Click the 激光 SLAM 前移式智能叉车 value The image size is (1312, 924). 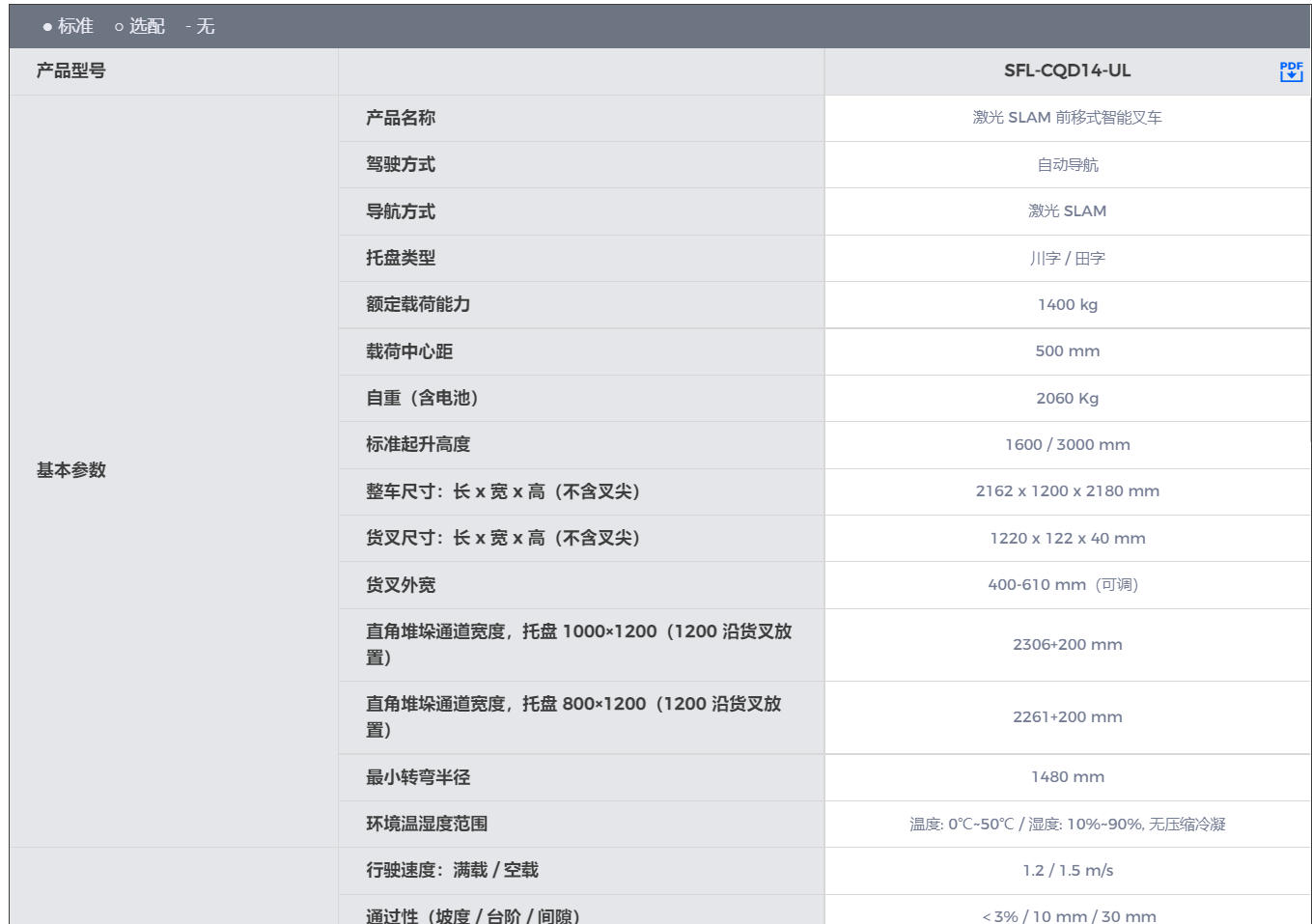1067,118
